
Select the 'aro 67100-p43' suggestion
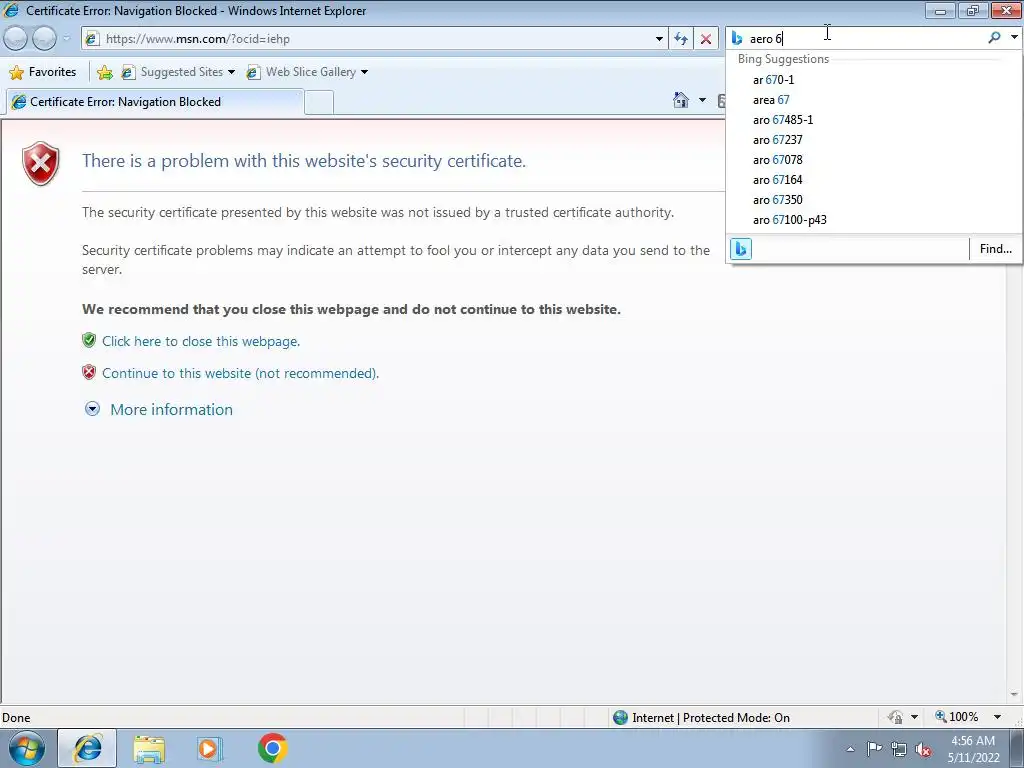(874, 220)
